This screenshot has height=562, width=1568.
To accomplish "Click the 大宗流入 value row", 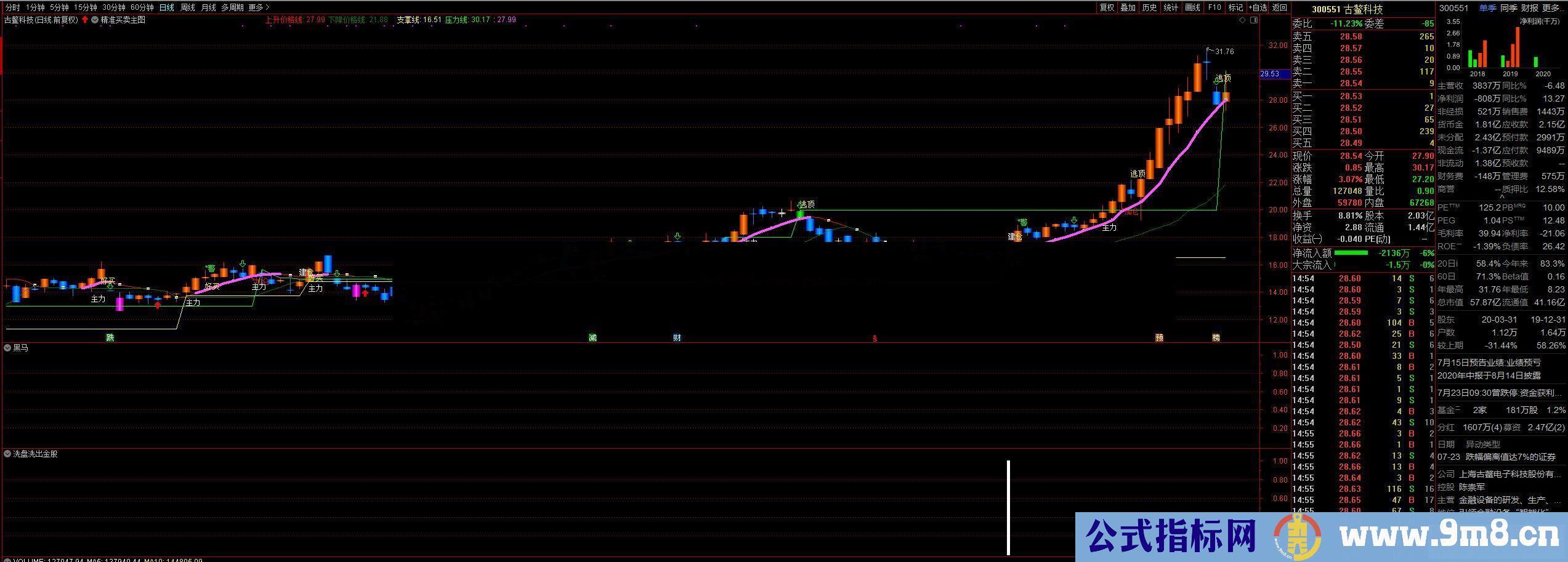I will click(x=1363, y=265).
